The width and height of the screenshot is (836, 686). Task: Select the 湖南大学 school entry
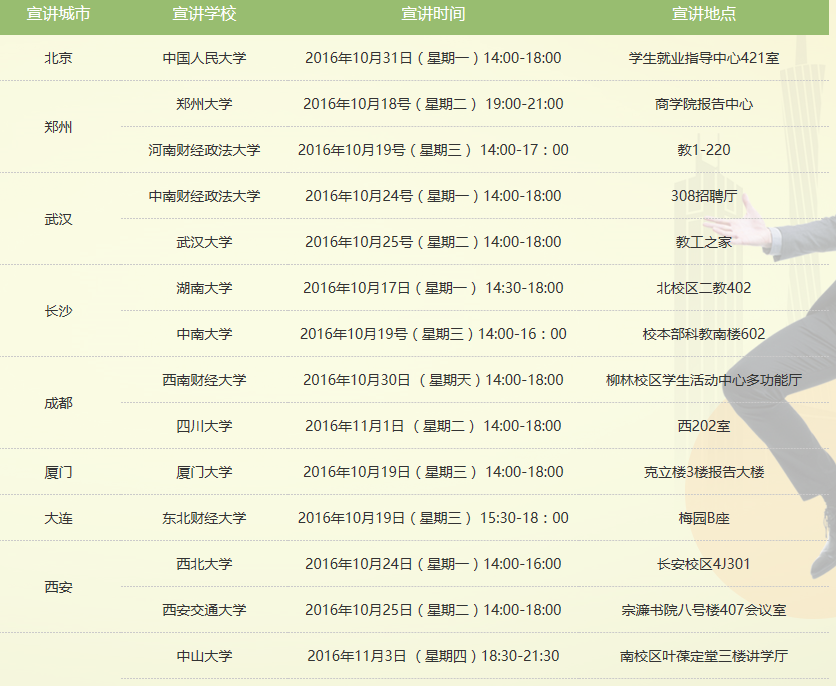204,288
